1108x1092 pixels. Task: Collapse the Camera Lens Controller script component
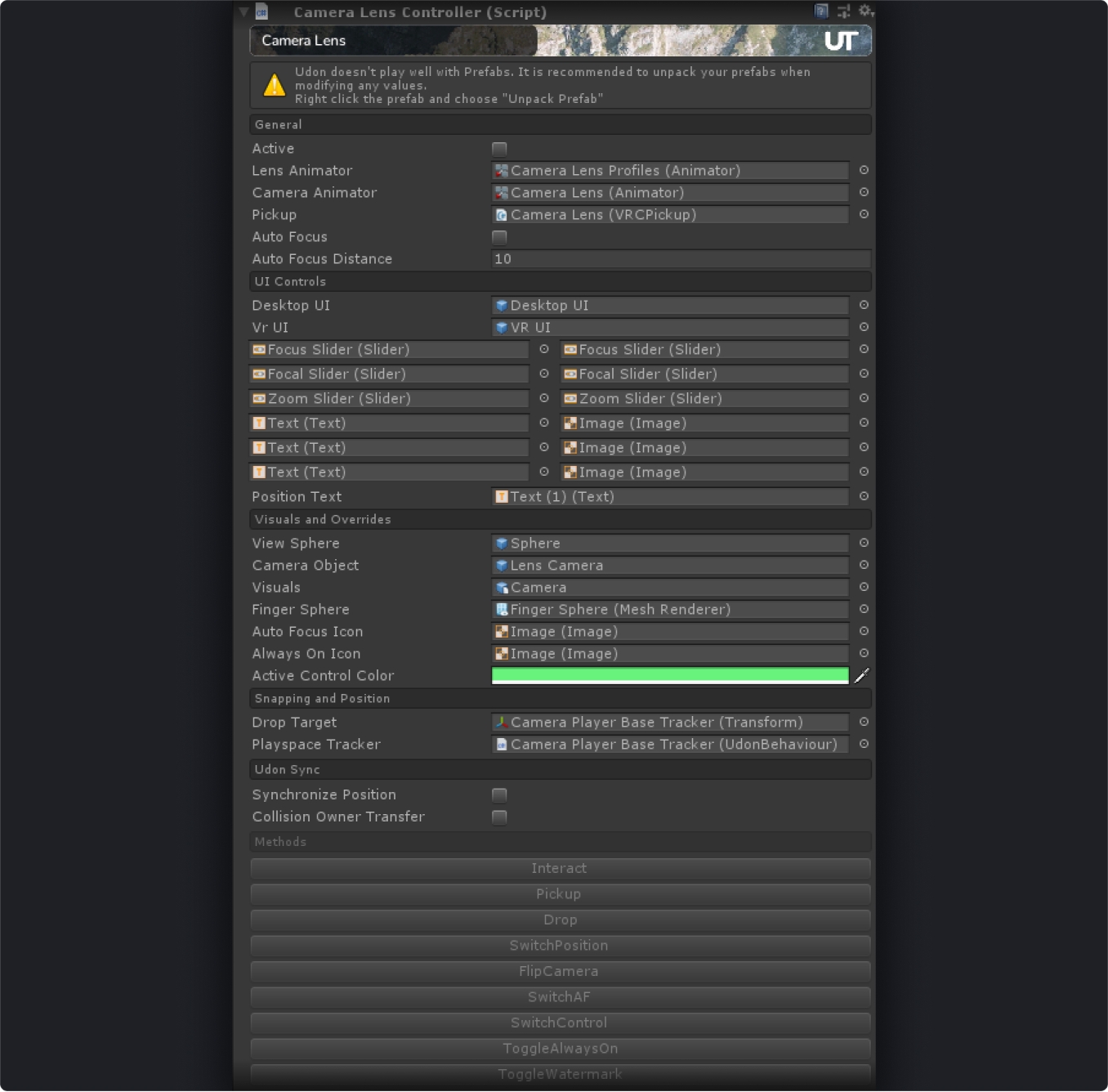(243, 12)
